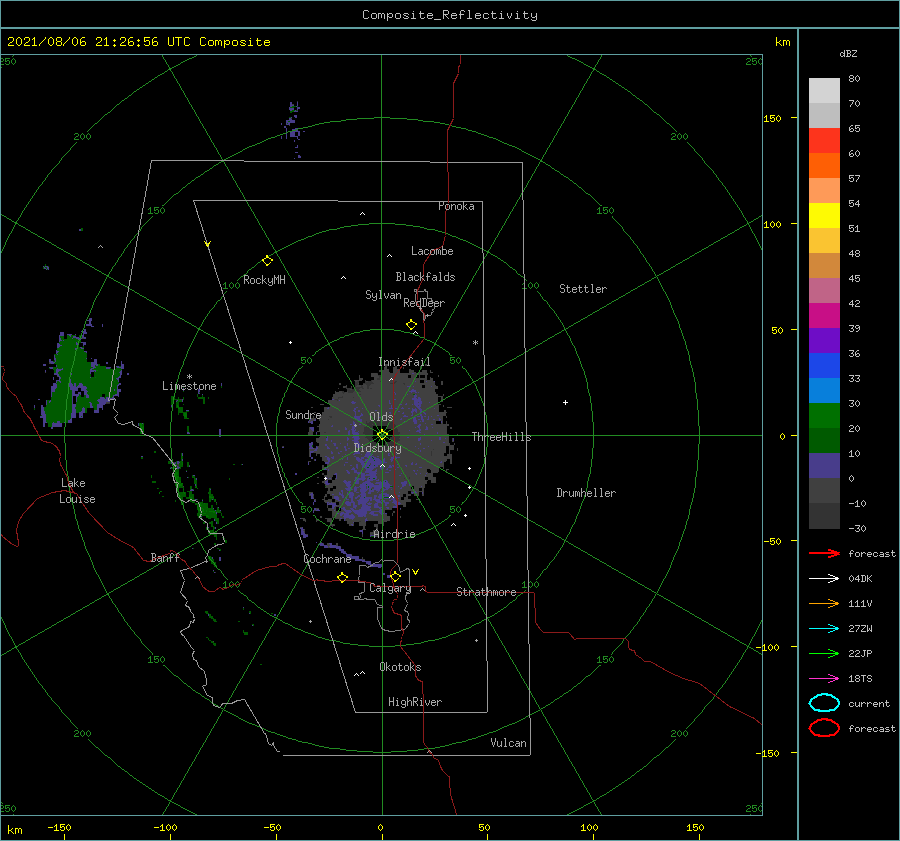Select the magenta 42 dBZ color swatch
Screen dimensions: 900x841
(824, 315)
